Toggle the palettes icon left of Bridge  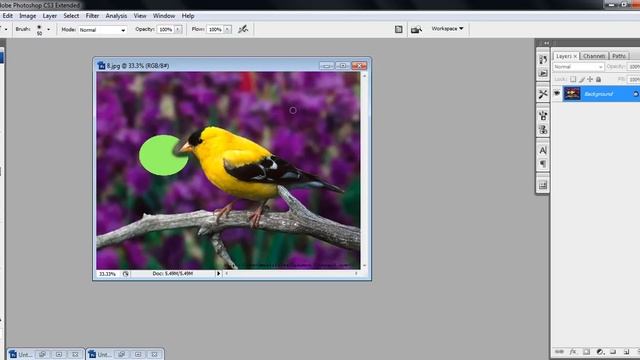398,29
